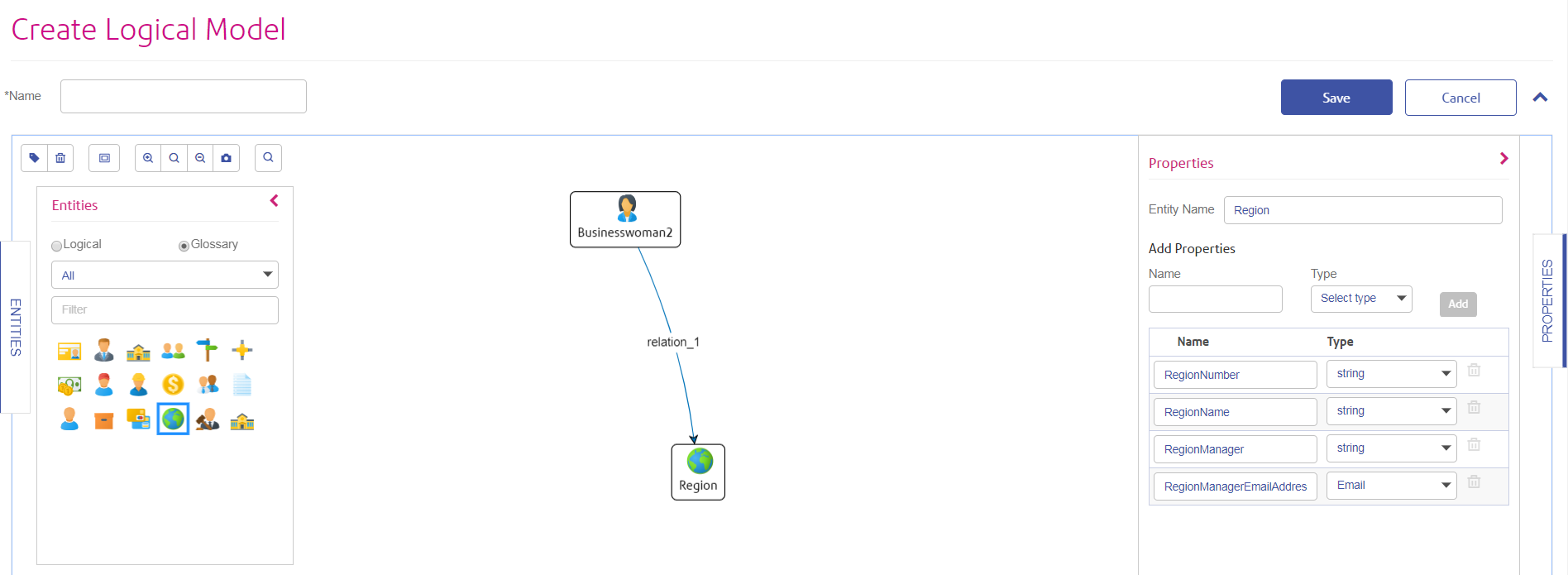This screenshot has width=1568, height=575.
Task: Click the new property Name field
Action: (x=1216, y=299)
